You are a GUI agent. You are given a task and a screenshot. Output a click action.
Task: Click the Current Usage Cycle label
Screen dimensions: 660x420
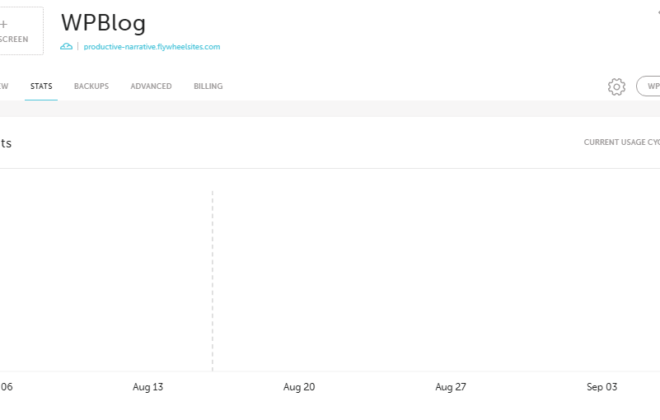[x=622, y=142]
